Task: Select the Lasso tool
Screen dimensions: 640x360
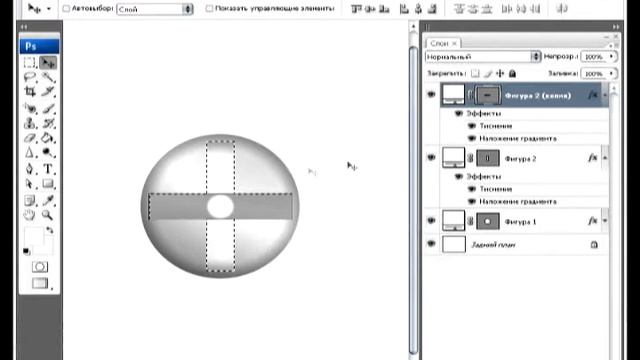Action: tap(29, 77)
